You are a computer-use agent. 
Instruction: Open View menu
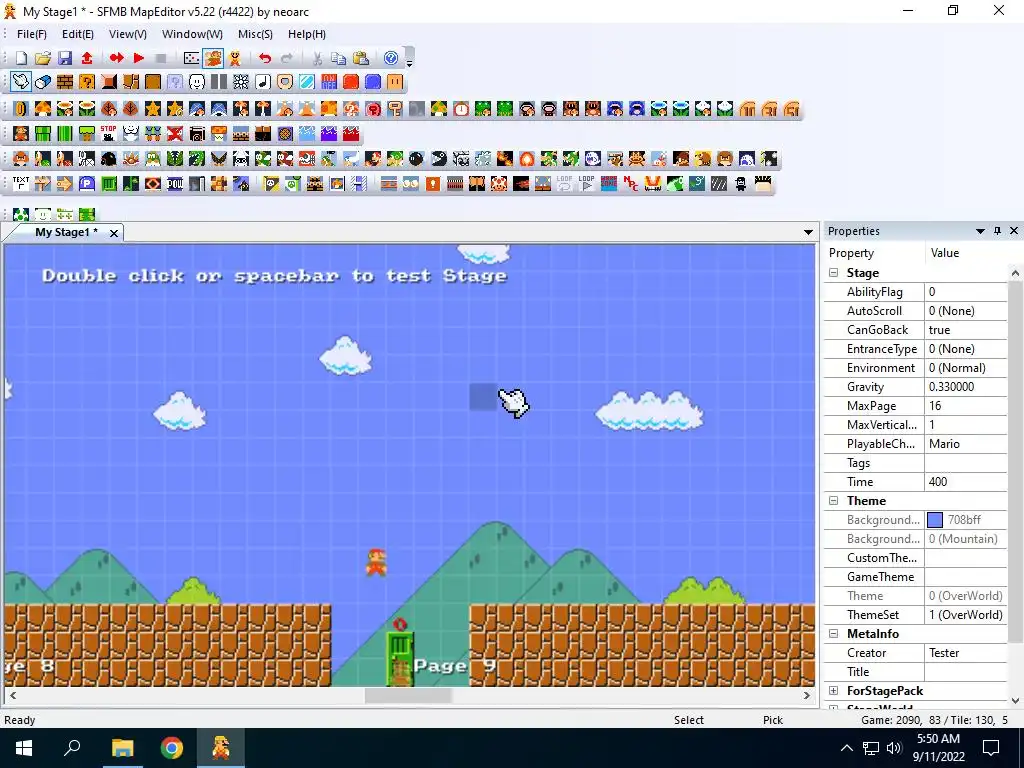tap(127, 34)
